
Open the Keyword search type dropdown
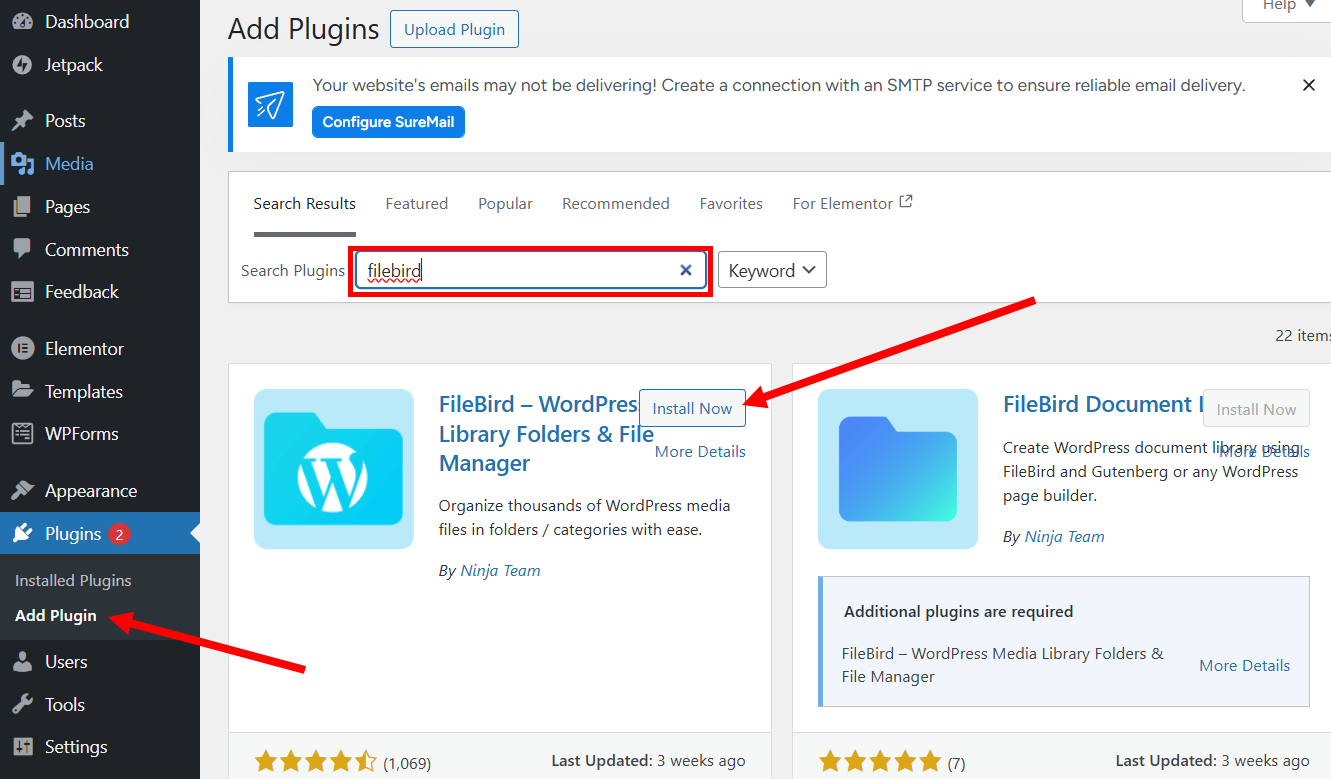pyautogui.click(x=772, y=269)
